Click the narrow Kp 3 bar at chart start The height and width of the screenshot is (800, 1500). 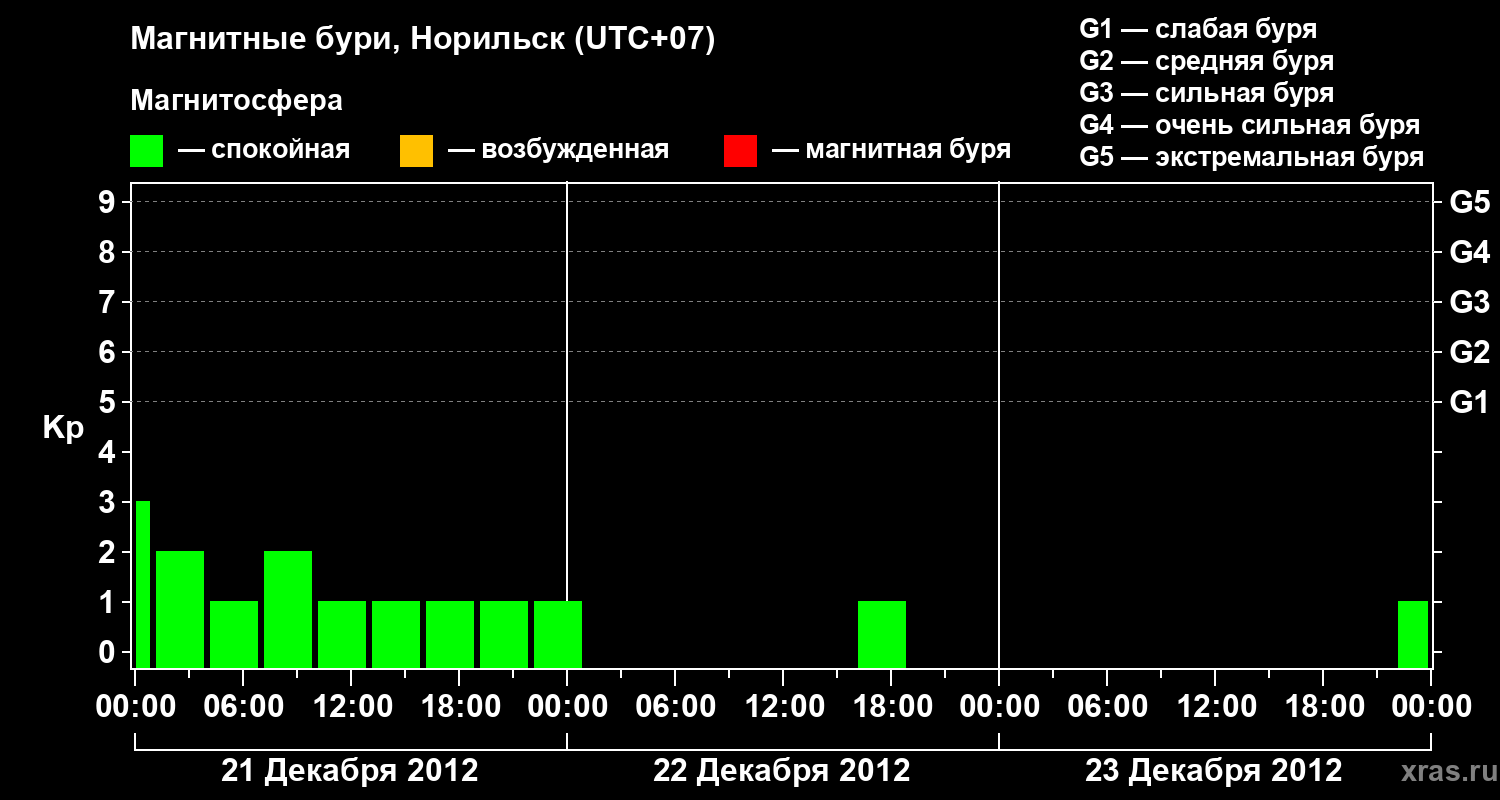143,584
